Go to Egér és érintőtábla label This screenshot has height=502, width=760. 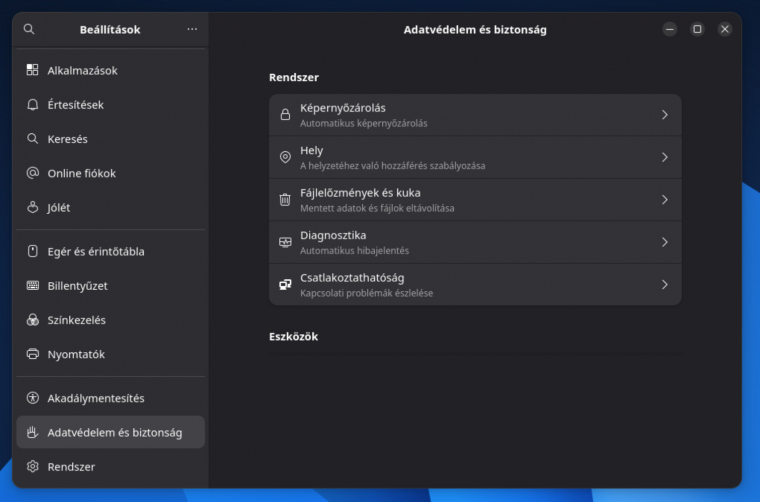pyautogui.click(x=96, y=251)
